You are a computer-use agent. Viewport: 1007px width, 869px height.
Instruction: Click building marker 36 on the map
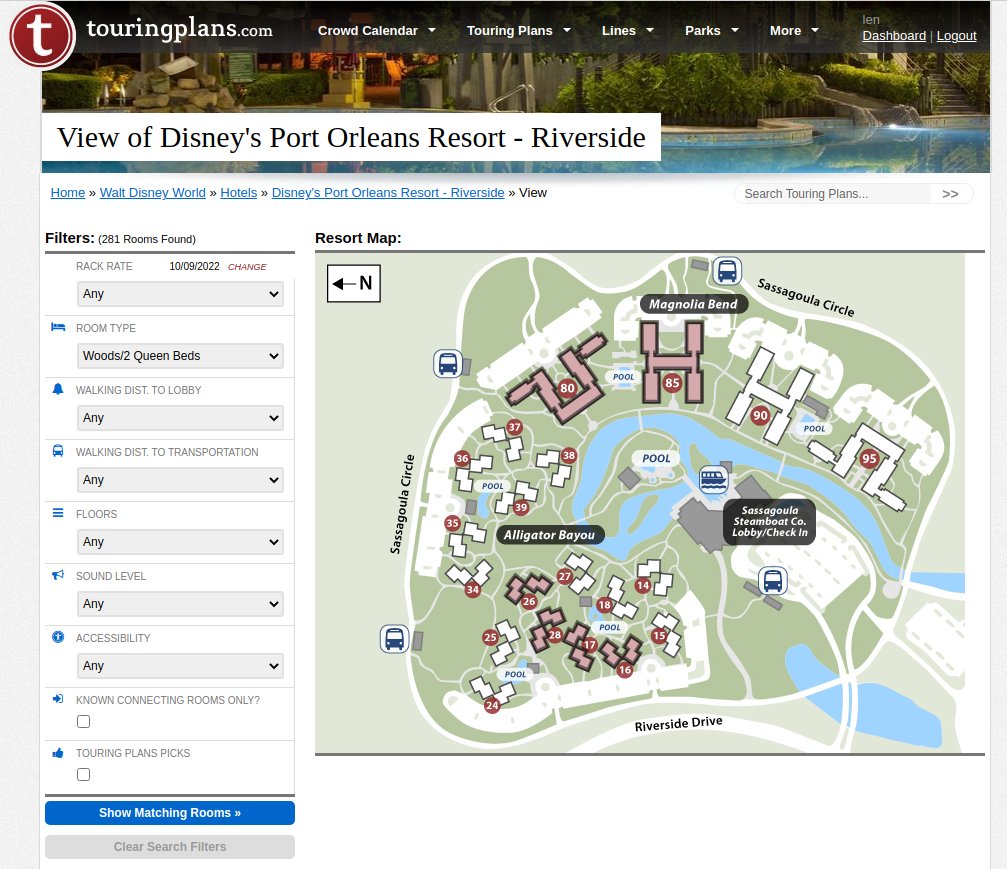[462, 459]
